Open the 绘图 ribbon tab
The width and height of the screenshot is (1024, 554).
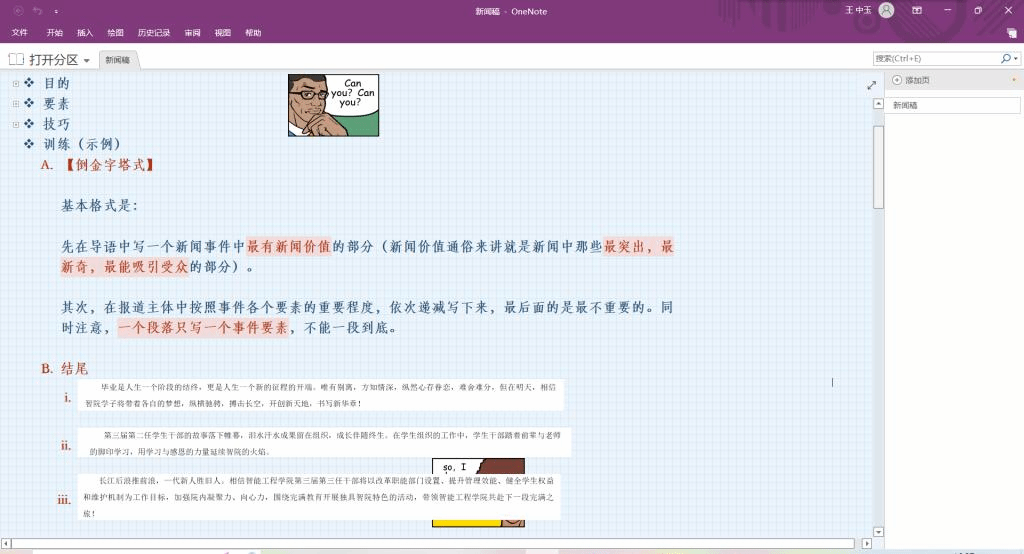tap(115, 33)
